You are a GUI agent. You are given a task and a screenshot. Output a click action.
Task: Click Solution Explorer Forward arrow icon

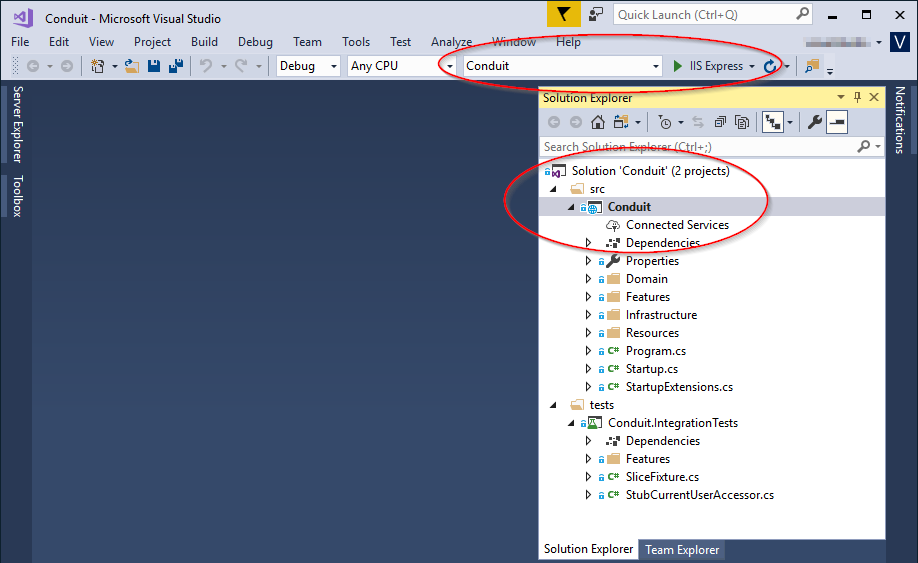pyautogui.click(x=576, y=122)
